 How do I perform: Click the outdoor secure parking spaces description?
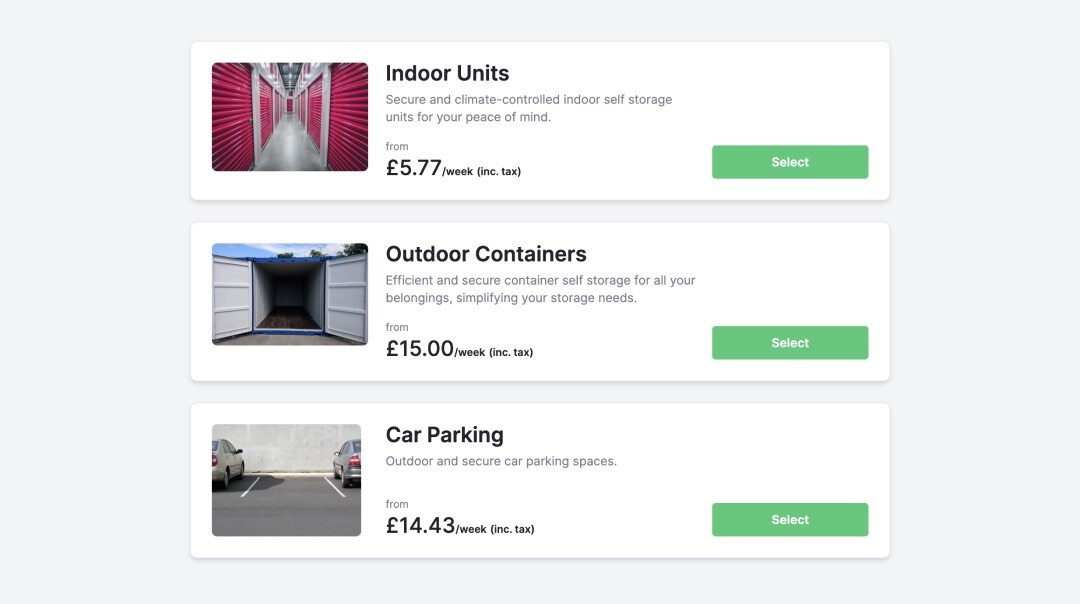[x=501, y=461]
